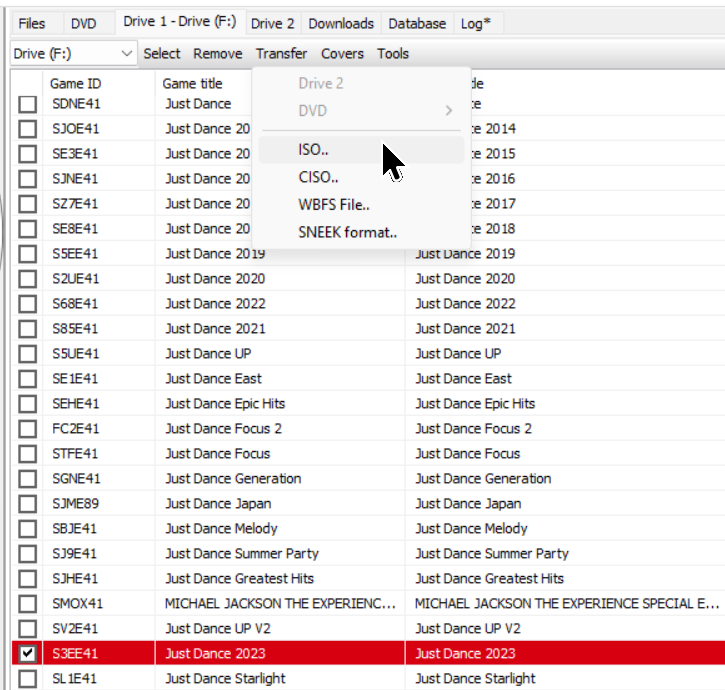The image size is (725, 690).
Task: Check the box for S2UE41
Action: (28, 279)
